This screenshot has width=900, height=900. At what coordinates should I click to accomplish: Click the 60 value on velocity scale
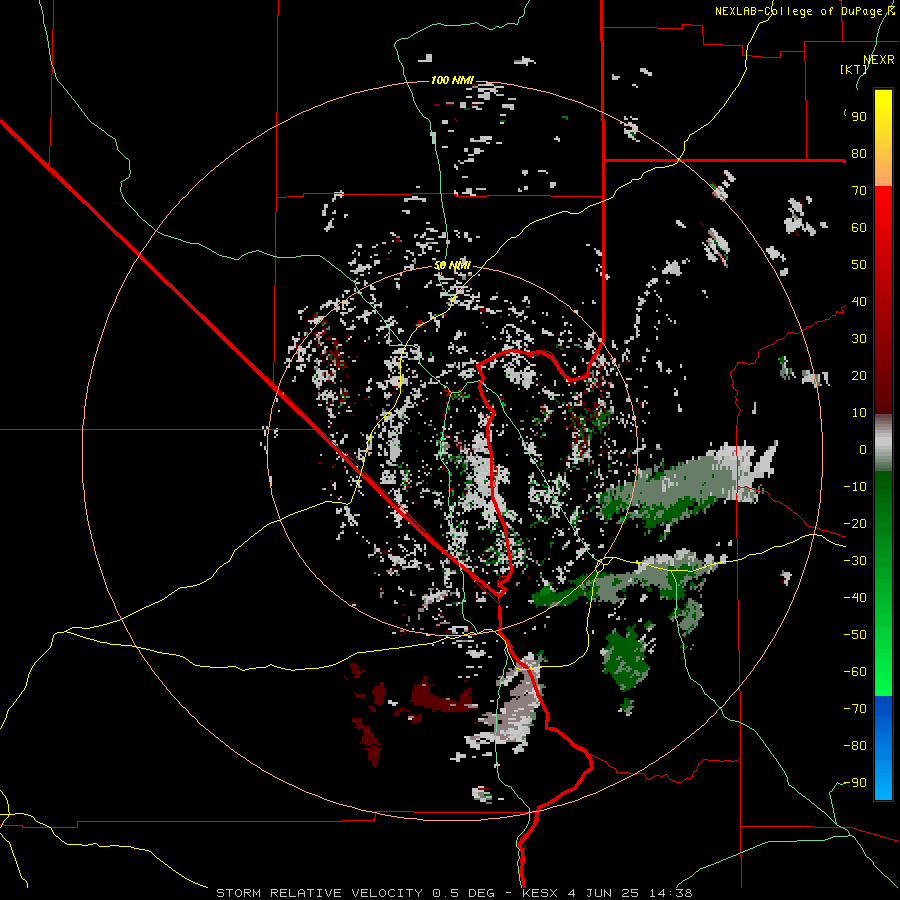(x=859, y=227)
